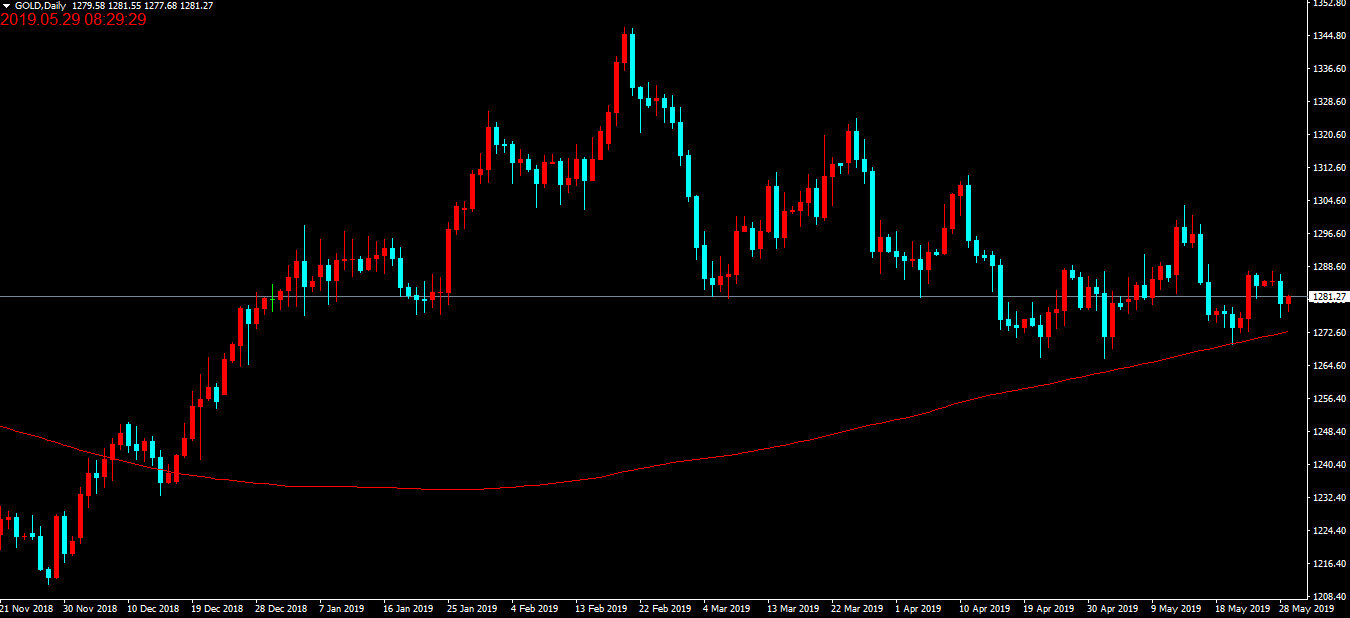Click price axis label 1344.80
The width and height of the screenshot is (1350, 618).
[x=1330, y=36]
